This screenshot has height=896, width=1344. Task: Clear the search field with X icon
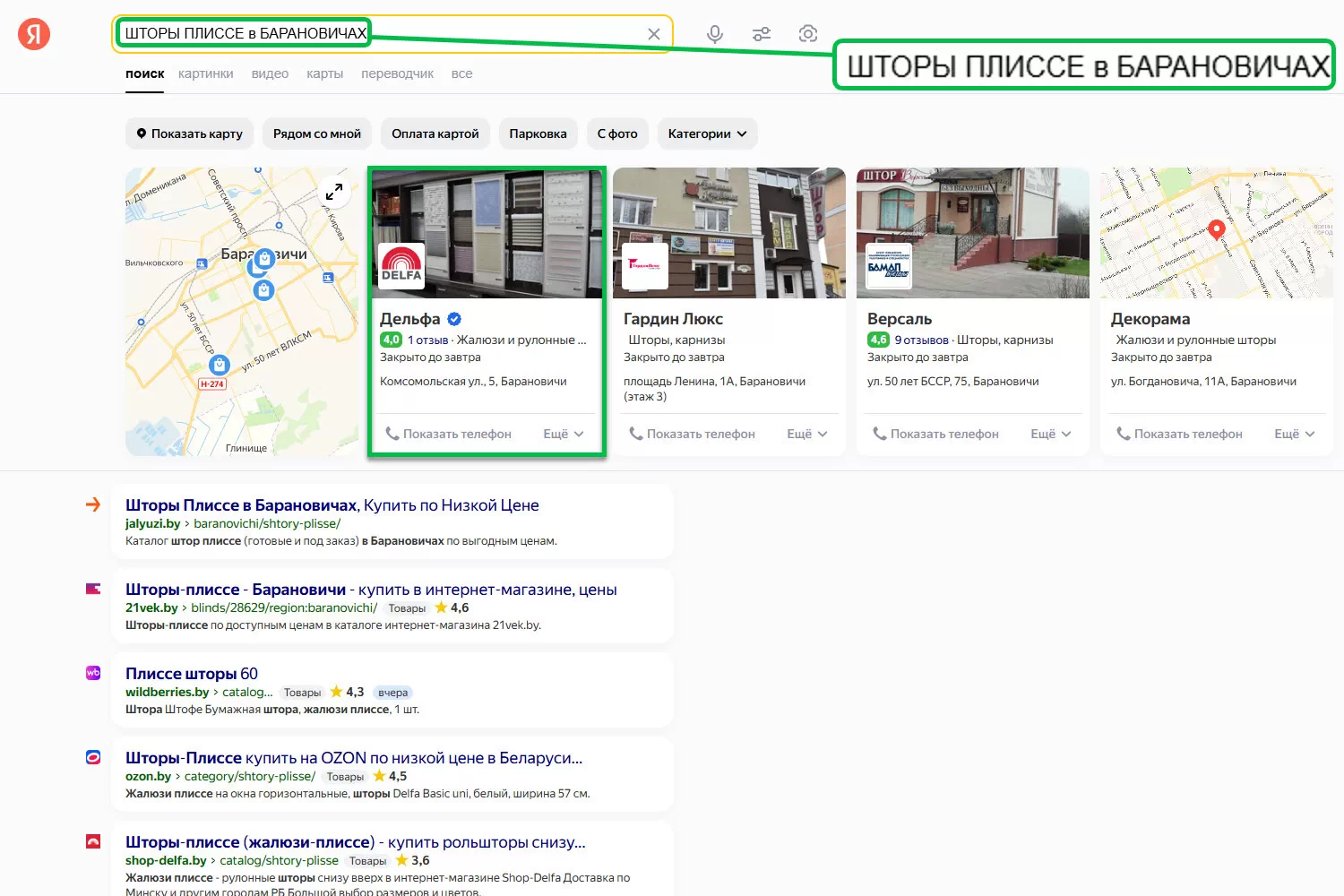(x=654, y=34)
